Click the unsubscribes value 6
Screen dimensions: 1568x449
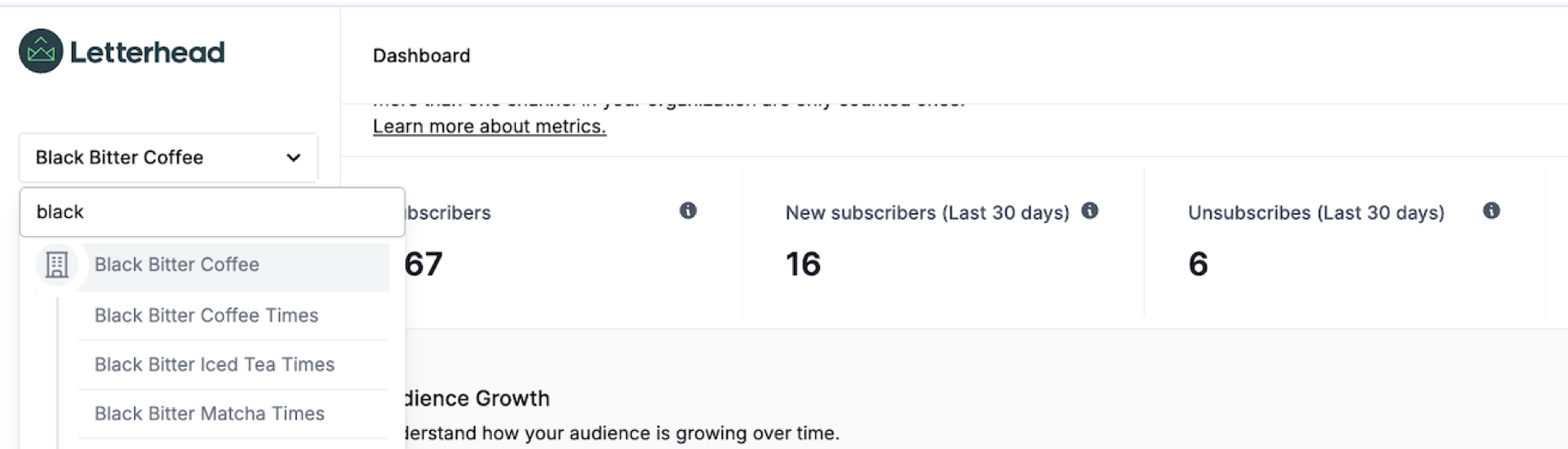[x=1198, y=264]
